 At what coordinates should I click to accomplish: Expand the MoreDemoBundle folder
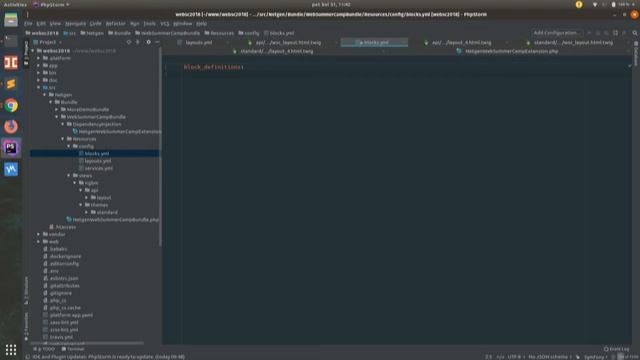pyautogui.click(x=57, y=109)
